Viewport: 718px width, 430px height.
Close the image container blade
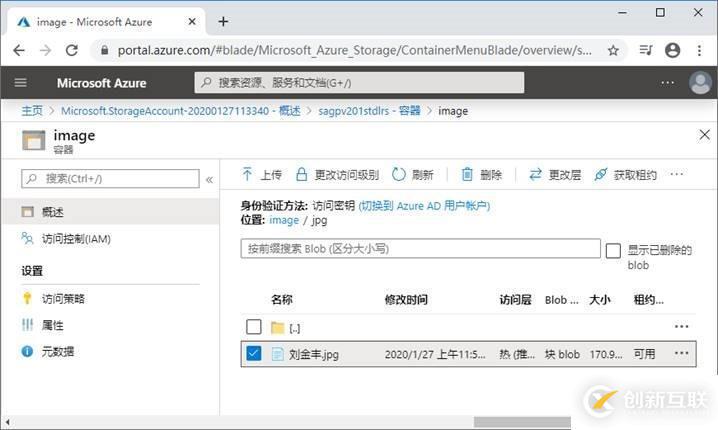pyautogui.click(x=705, y=135)
